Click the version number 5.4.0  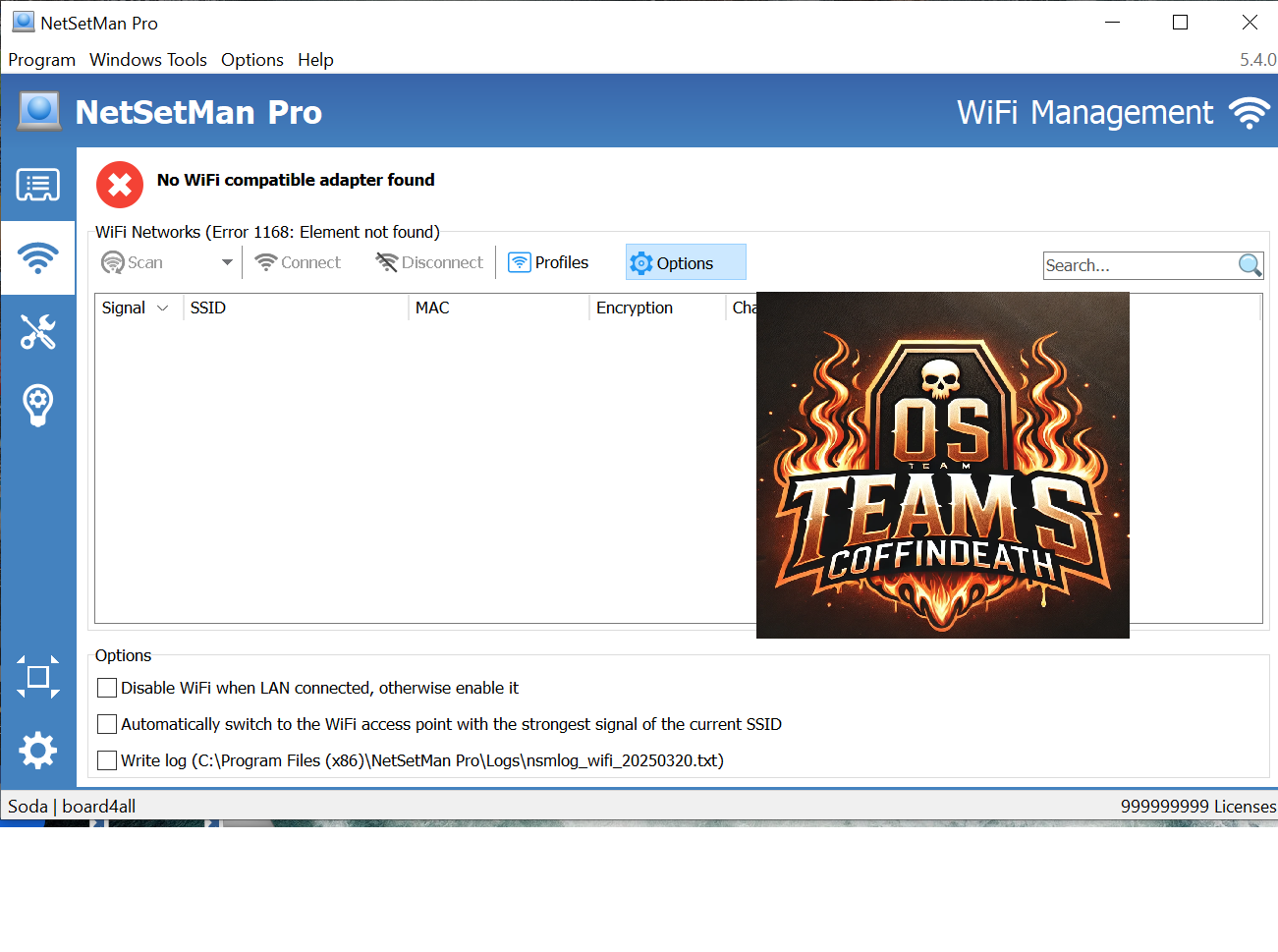pyautogui.click(x=1258, y=60)
